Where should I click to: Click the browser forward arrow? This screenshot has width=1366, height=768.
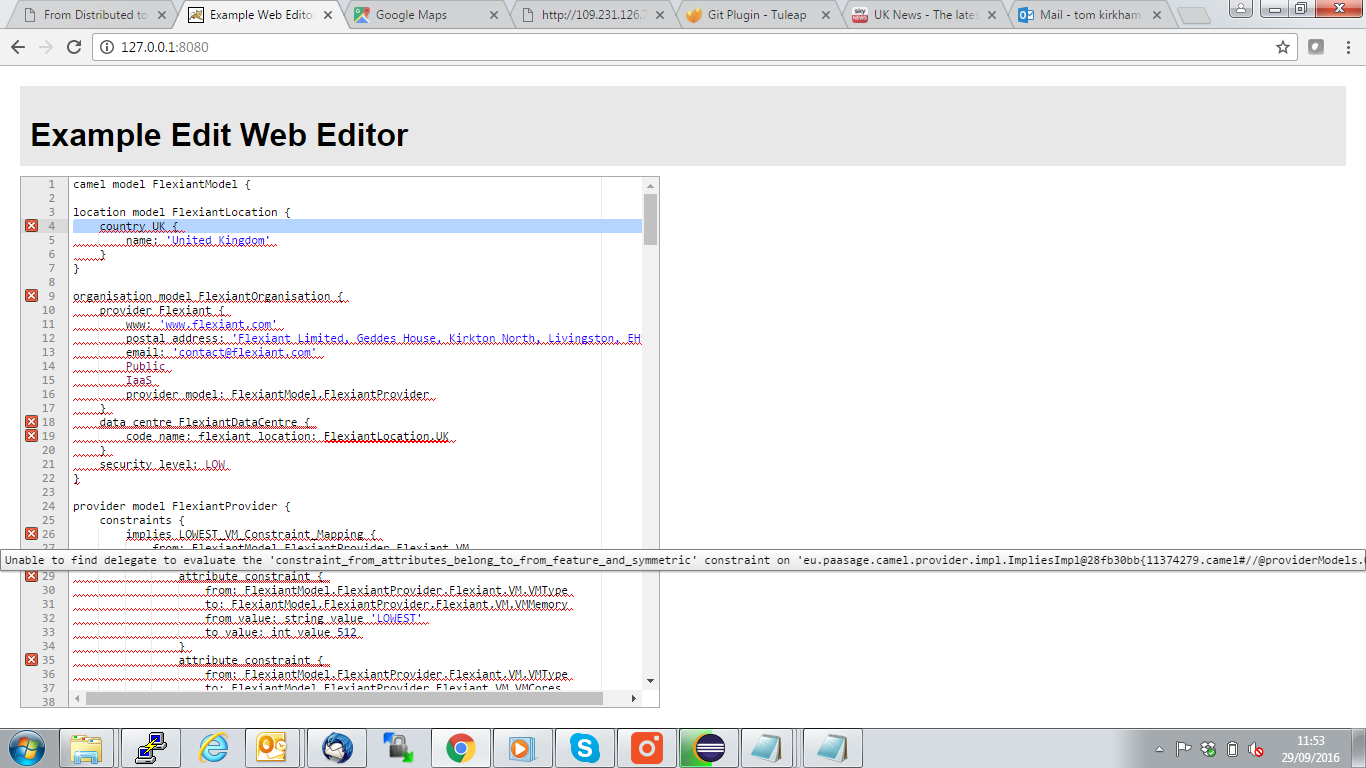click(x=45, y=47)
